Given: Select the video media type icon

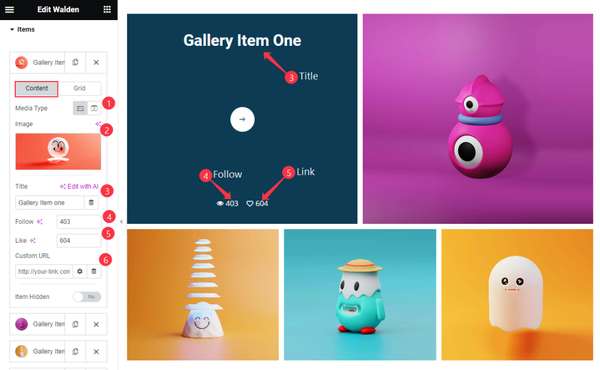Looking at the screenshot, I should click(x=94, y=108).
